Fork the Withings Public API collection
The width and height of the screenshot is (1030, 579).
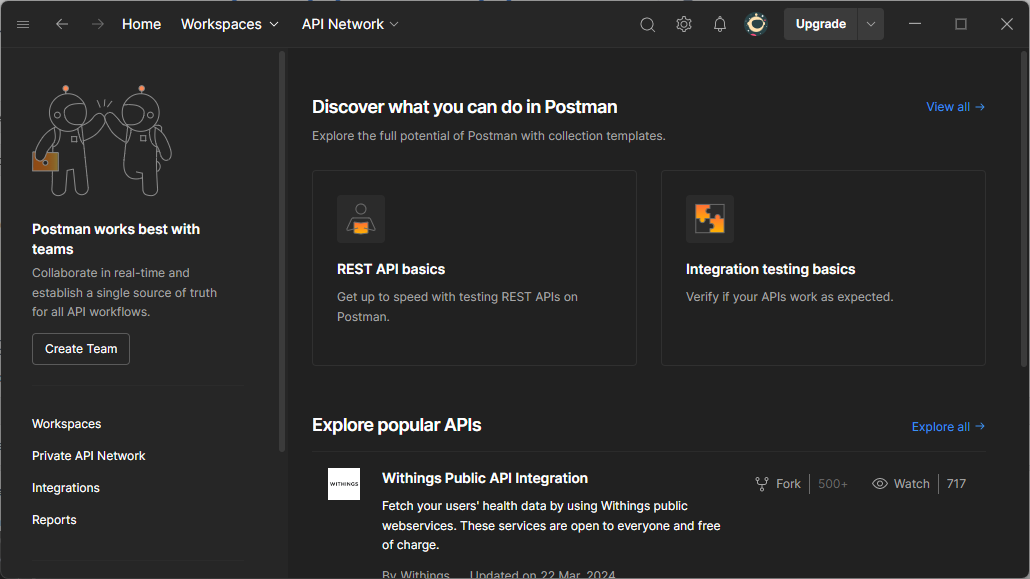point(778,484)
